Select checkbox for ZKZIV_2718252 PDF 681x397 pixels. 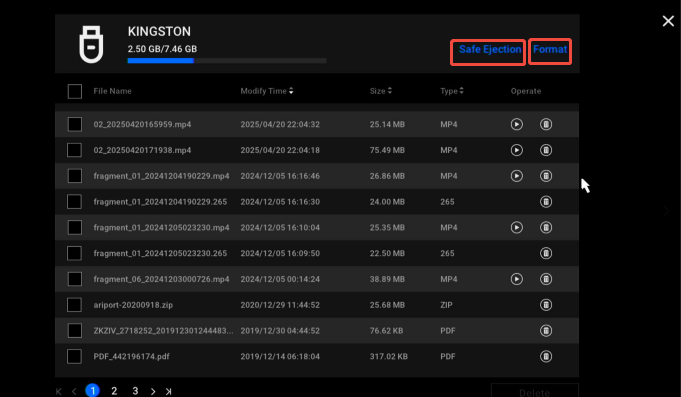pos(75,331)
